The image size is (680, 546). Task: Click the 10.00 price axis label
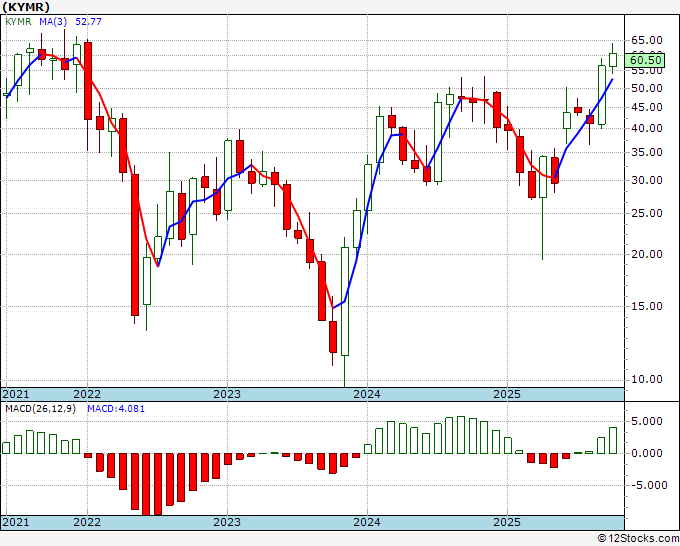(x=646, y=379)
